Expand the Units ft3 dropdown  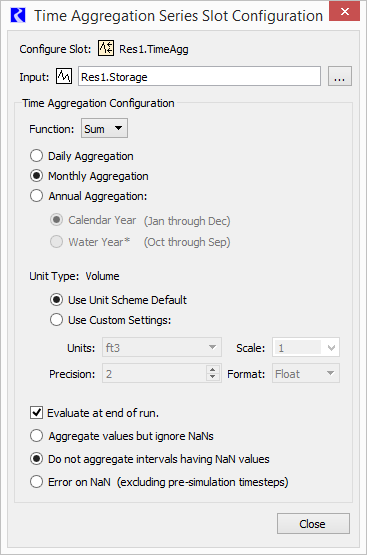(x=162, y=347)
